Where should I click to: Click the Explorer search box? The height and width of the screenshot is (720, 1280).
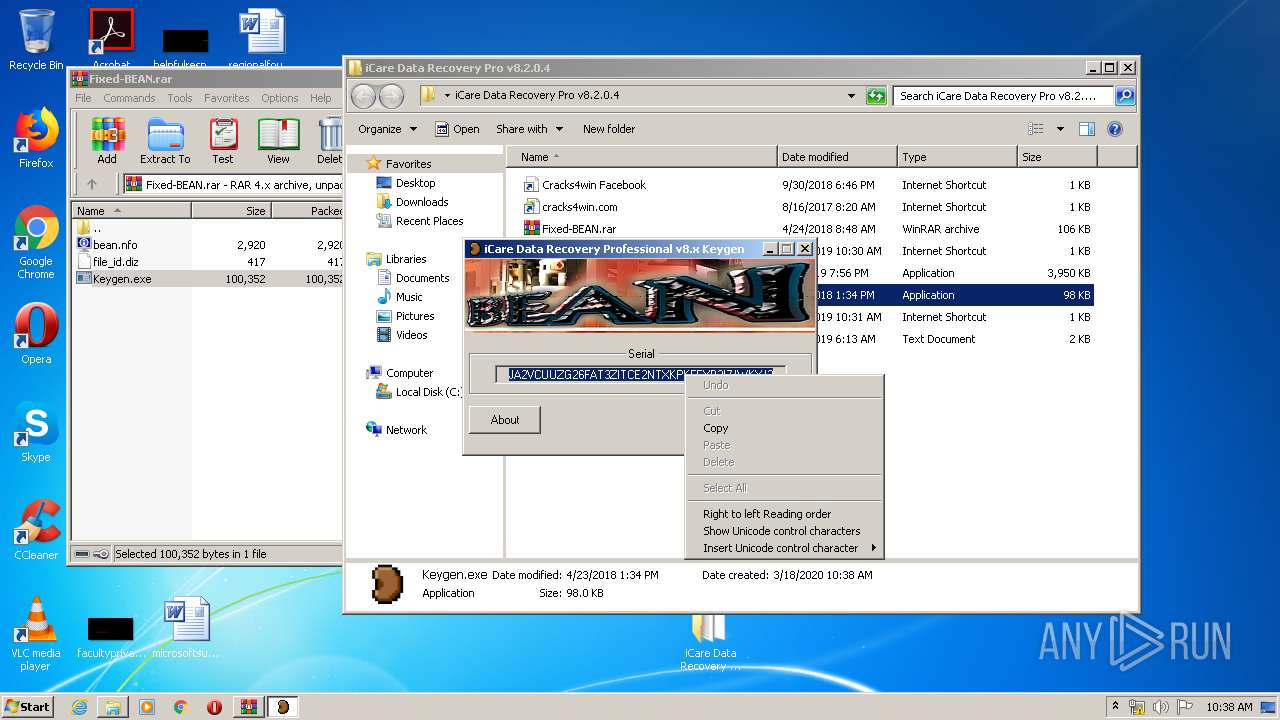[x=1004, y=96]
